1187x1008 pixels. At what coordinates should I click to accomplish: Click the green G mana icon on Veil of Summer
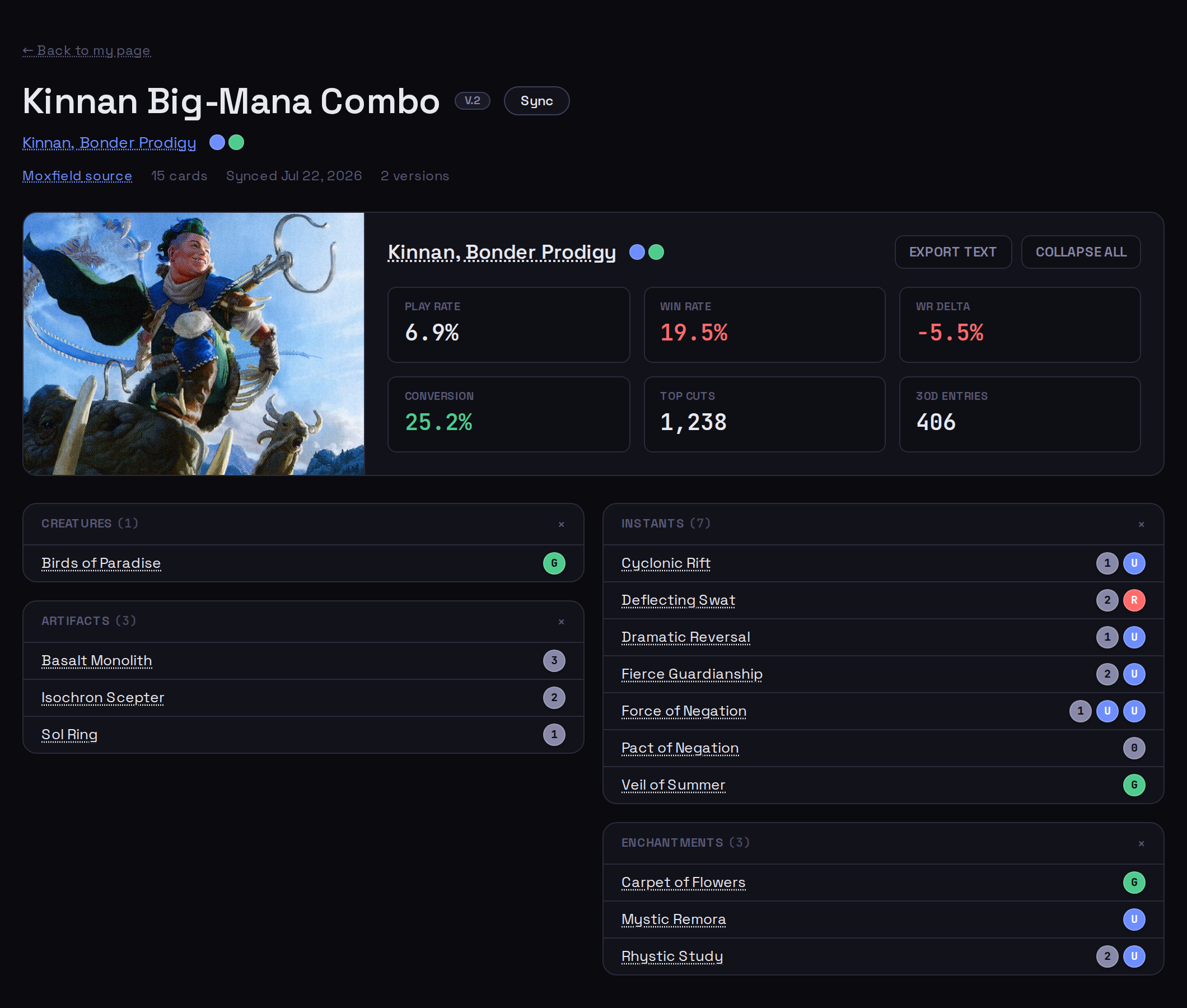[1134, 785]
